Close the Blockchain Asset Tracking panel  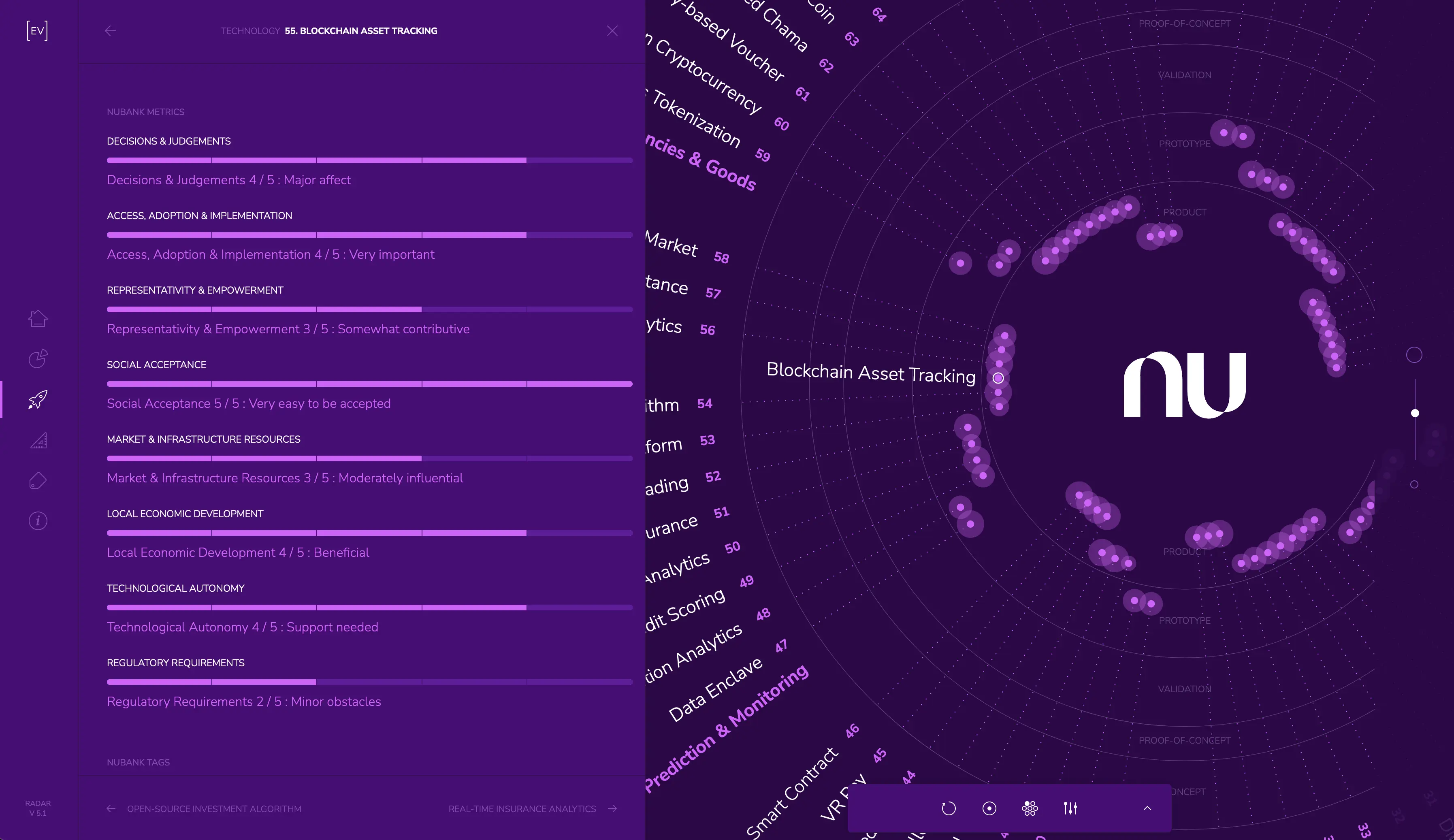[612, 30]
